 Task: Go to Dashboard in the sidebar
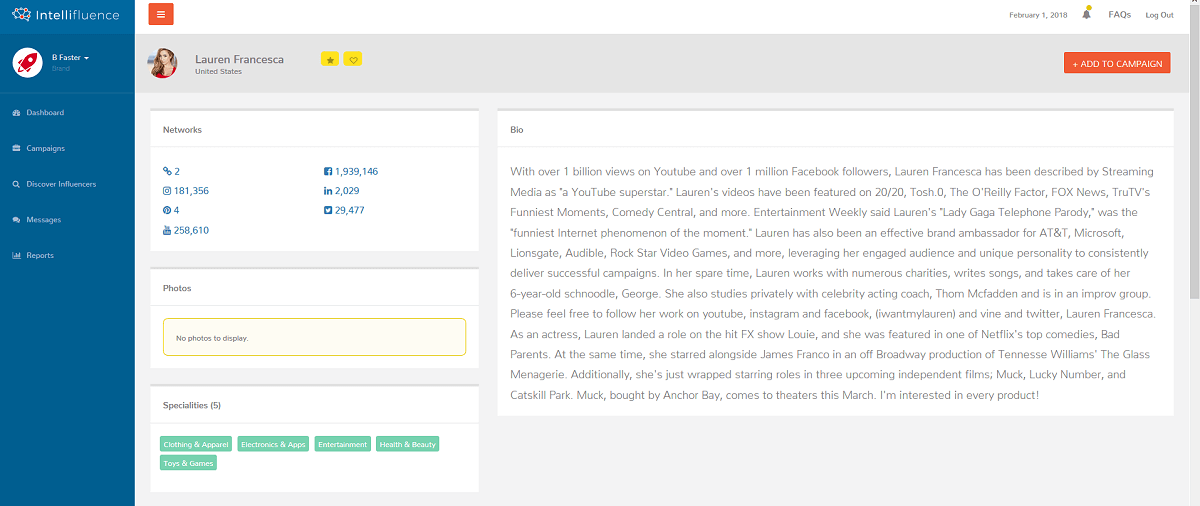coord(38,113)
